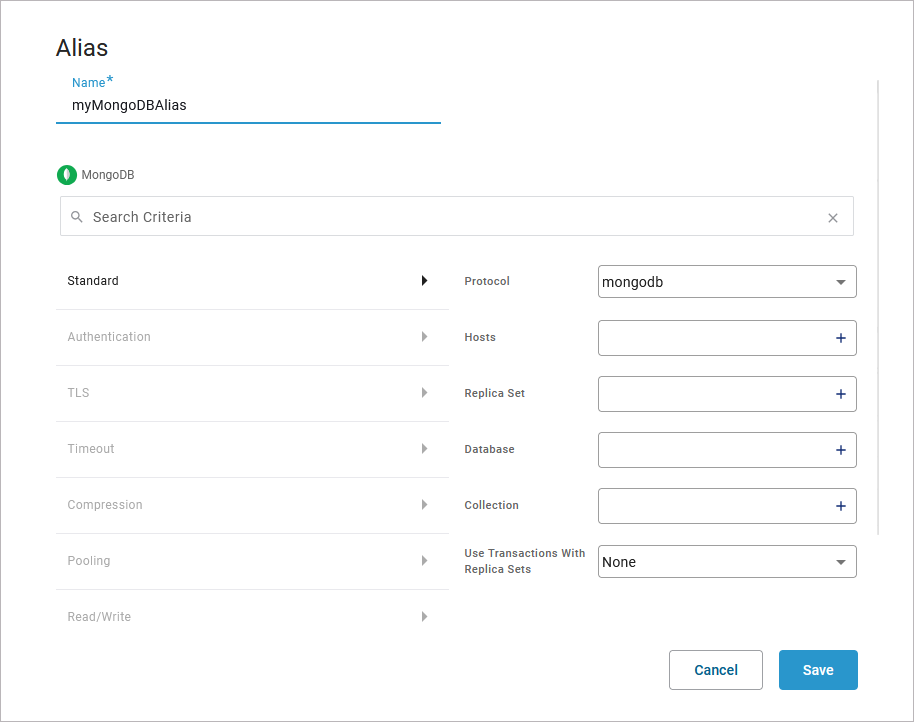Click the alias Name input field
Image resolution: width=914 pixels, height=722 pixels.
pos(248,105)
